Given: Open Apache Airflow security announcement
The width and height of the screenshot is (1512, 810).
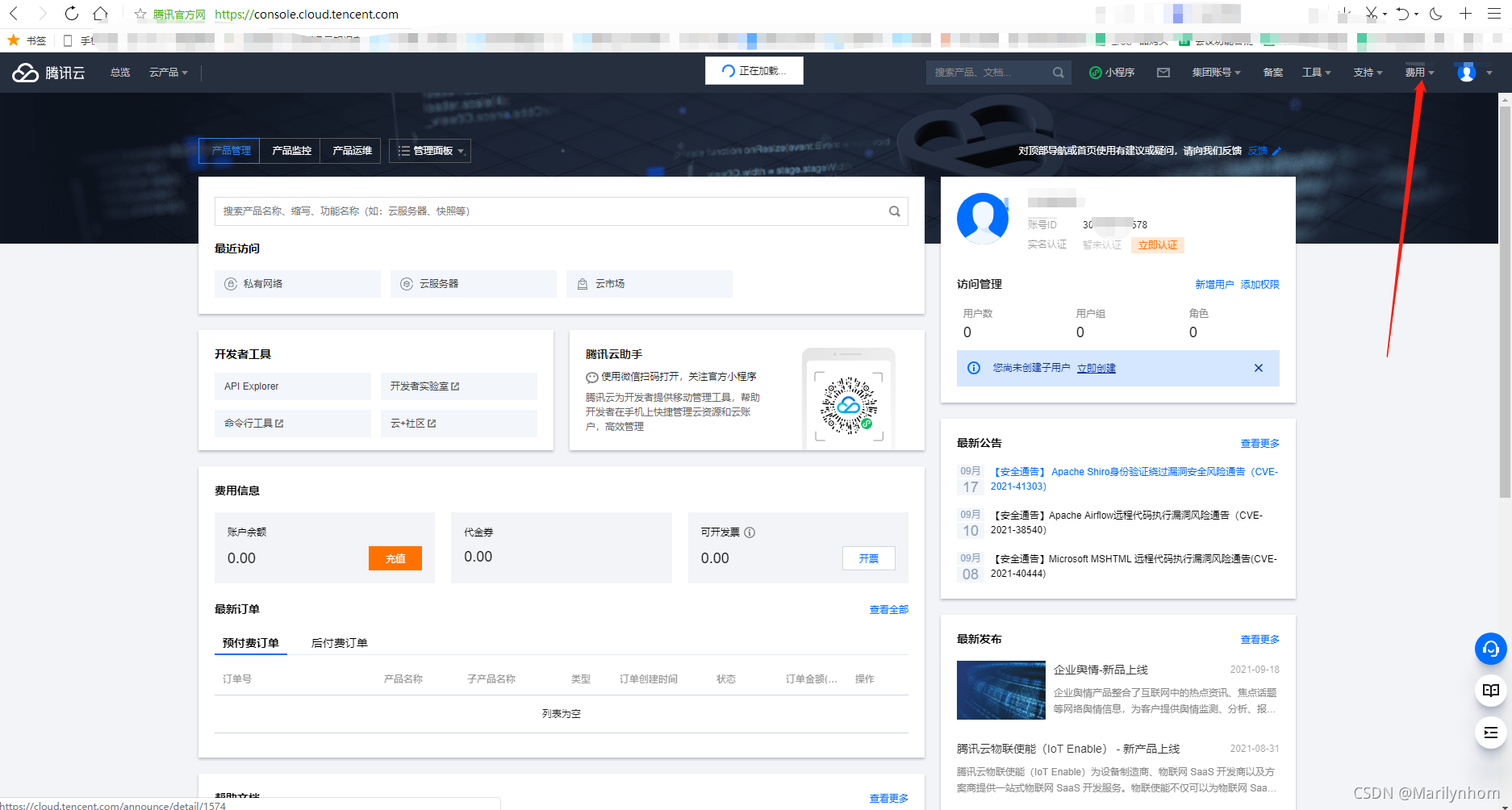Looking at the screenshot, I should (1127, 523).
